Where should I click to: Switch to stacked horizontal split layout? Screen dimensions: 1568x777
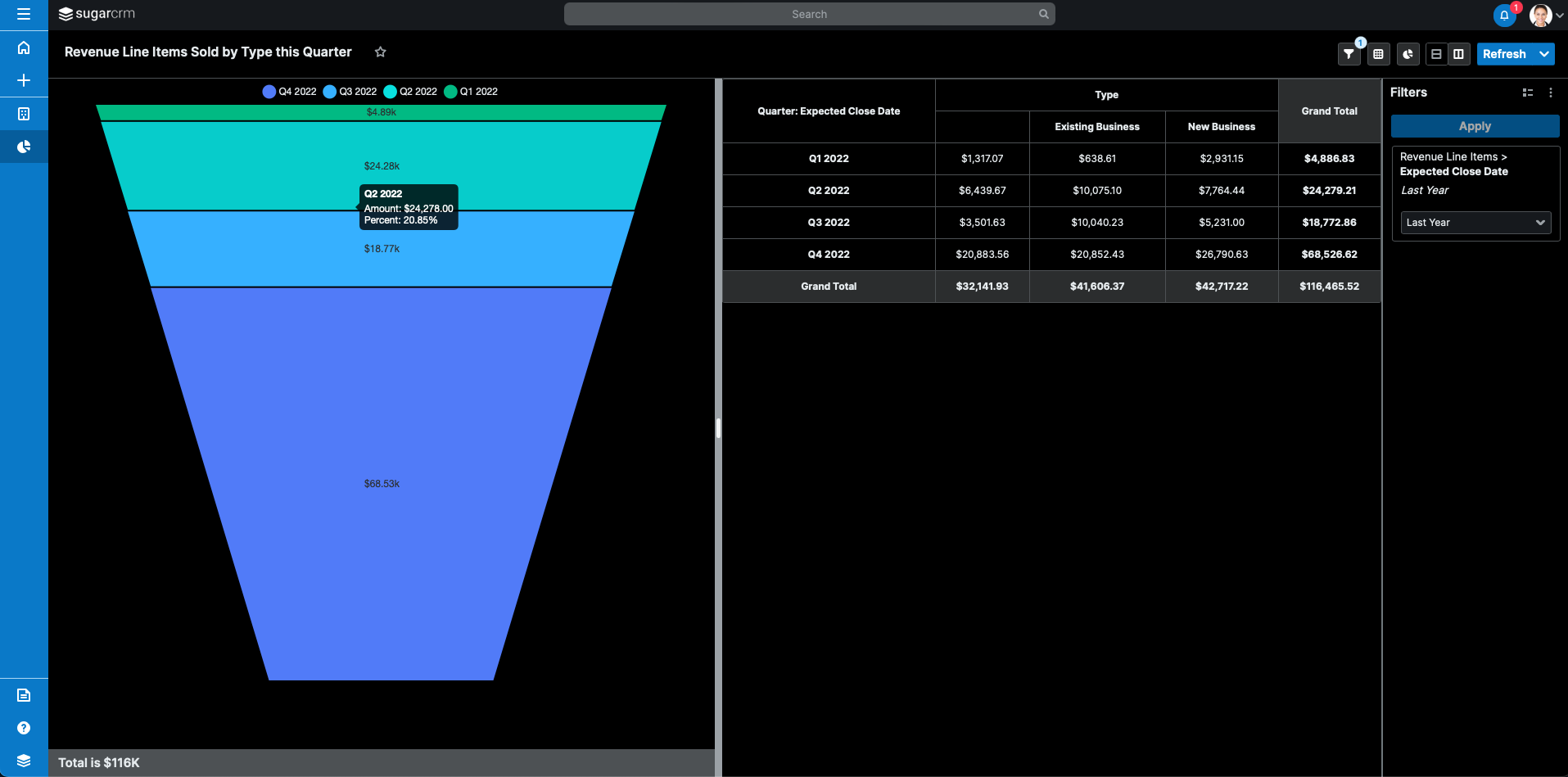coord(1436,54)
